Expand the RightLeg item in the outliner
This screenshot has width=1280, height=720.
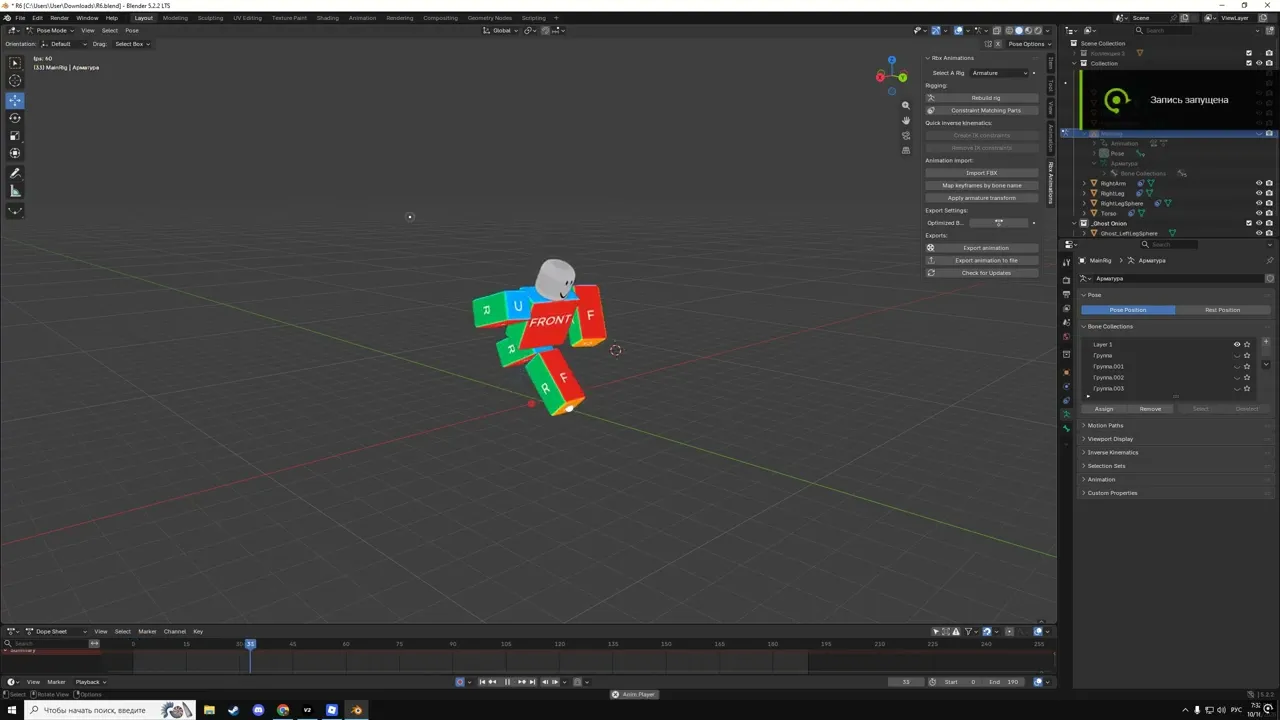[x=1085, y=193]
